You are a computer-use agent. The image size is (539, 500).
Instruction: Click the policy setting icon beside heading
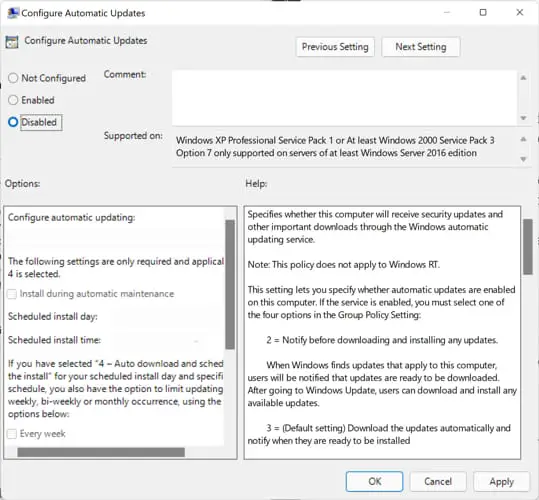12,42
